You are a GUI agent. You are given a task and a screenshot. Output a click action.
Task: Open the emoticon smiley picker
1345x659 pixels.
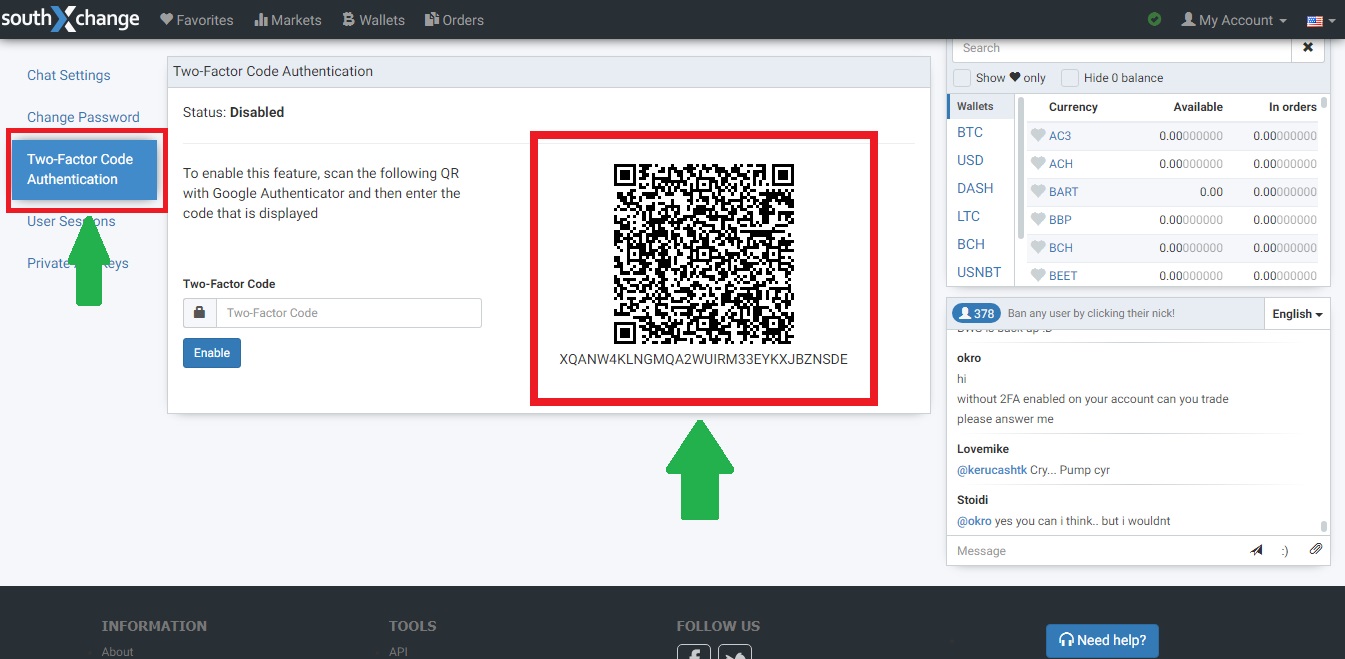pos(1285,551)
